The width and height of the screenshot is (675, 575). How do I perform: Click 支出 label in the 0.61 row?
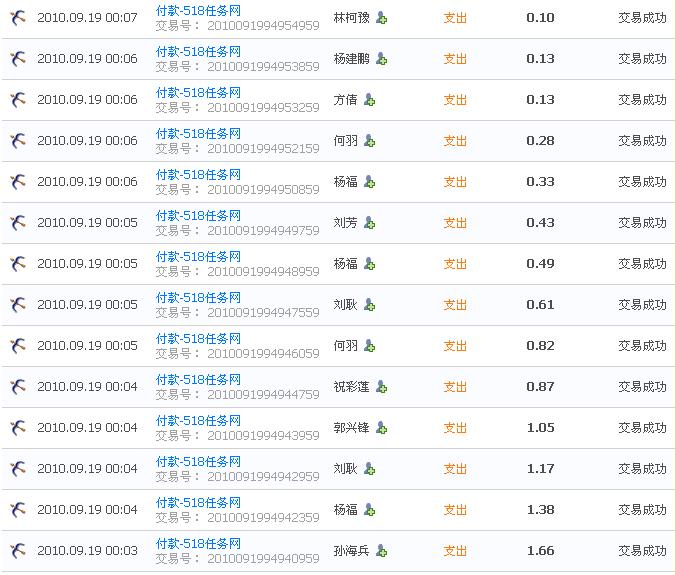point(455,305)
